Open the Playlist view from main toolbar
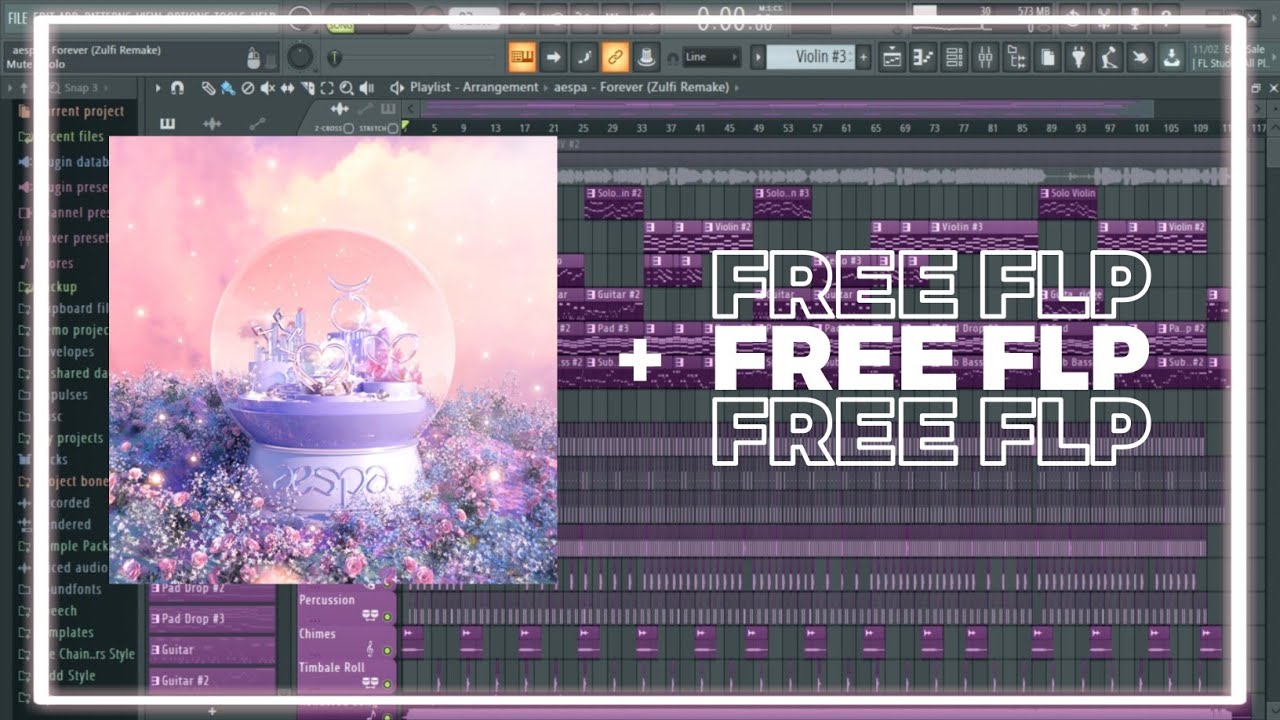 pos(892,58)
